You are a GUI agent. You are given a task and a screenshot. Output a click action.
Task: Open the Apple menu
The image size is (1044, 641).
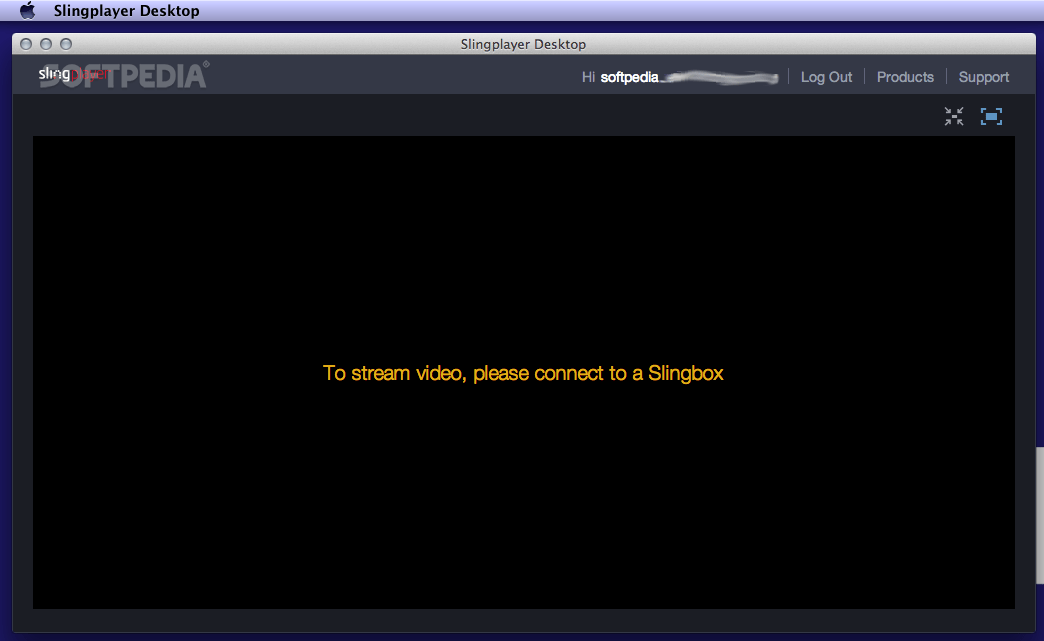tap(27, 11)
